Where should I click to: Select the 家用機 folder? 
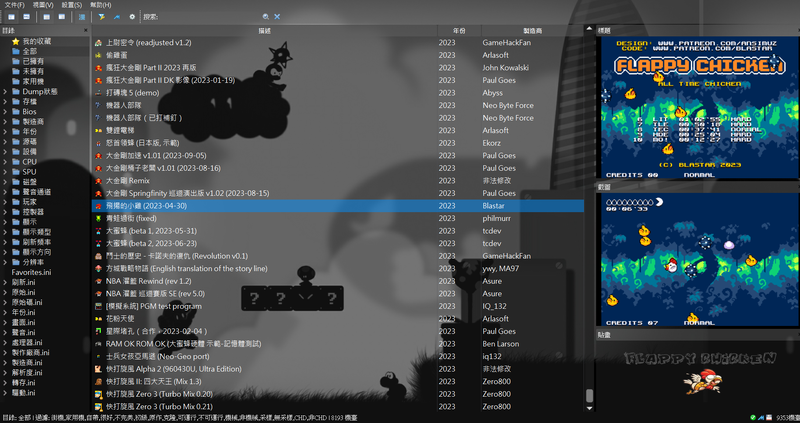(28, 82)
